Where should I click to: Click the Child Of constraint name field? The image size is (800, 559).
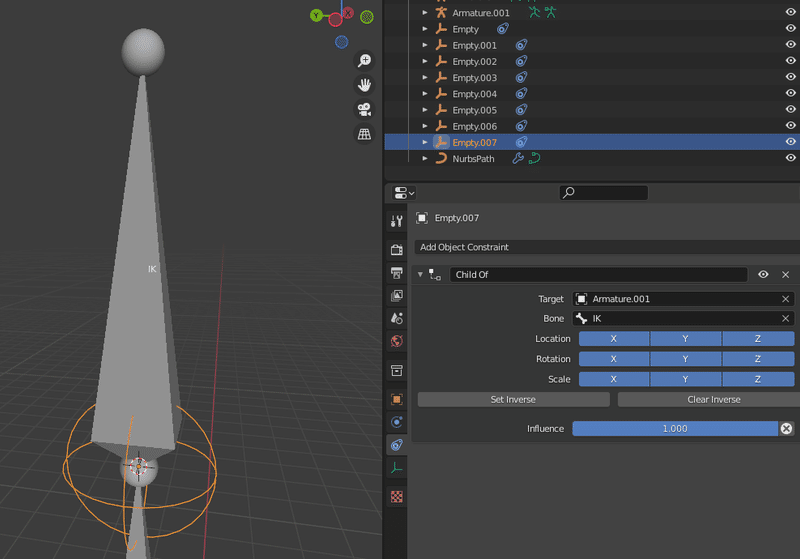pos(598,274)
